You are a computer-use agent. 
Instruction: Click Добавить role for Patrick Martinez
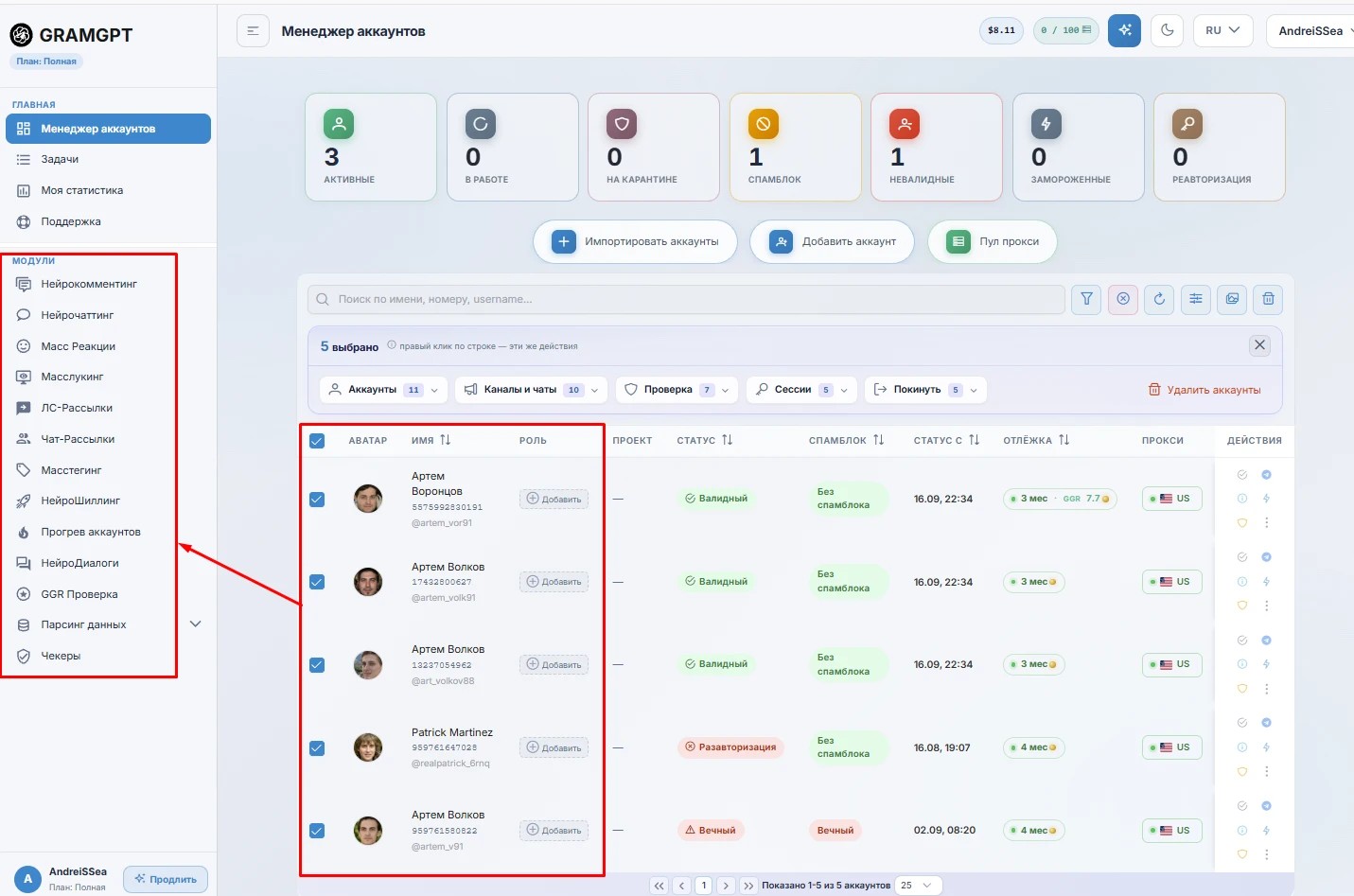(554, 748)
